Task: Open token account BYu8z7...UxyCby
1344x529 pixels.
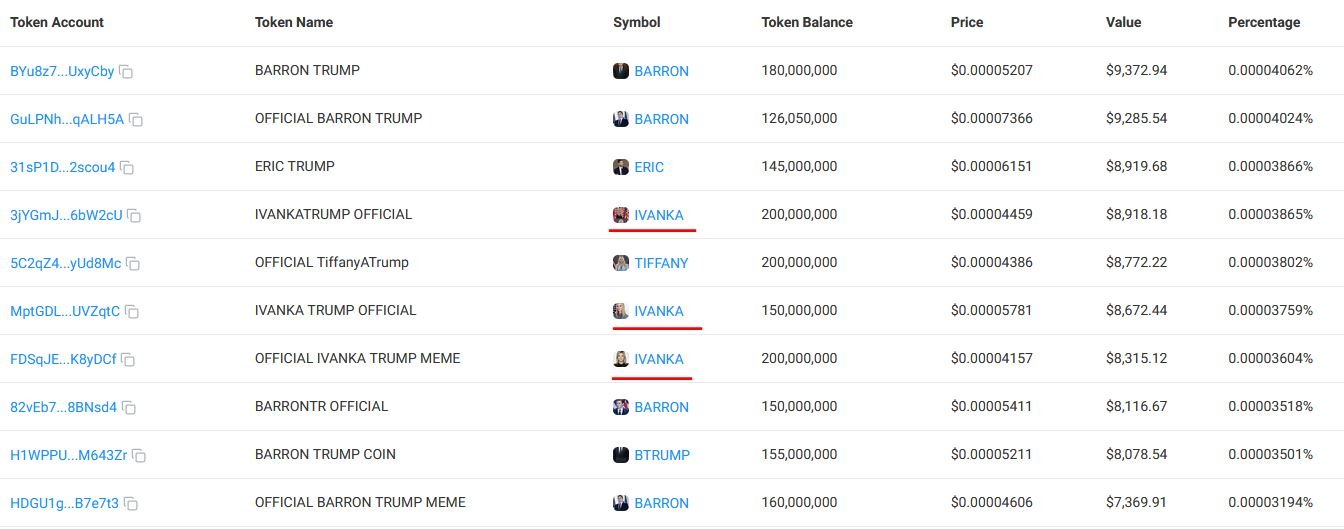Action: pos(62,72)
